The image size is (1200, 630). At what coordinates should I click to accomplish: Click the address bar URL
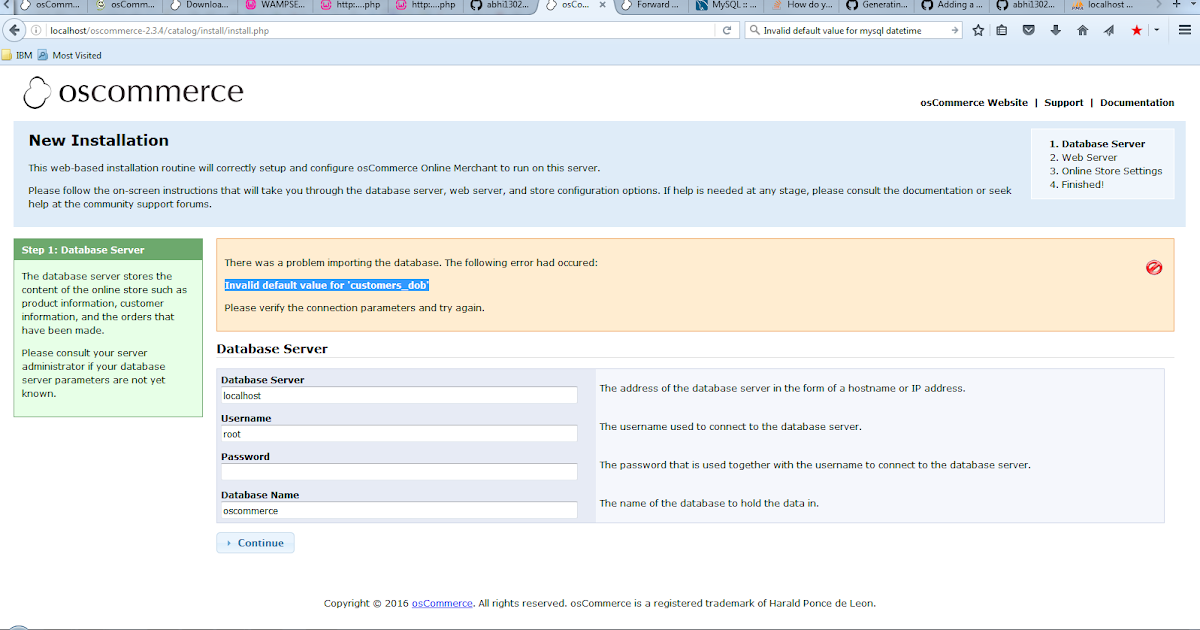point(380,31)
